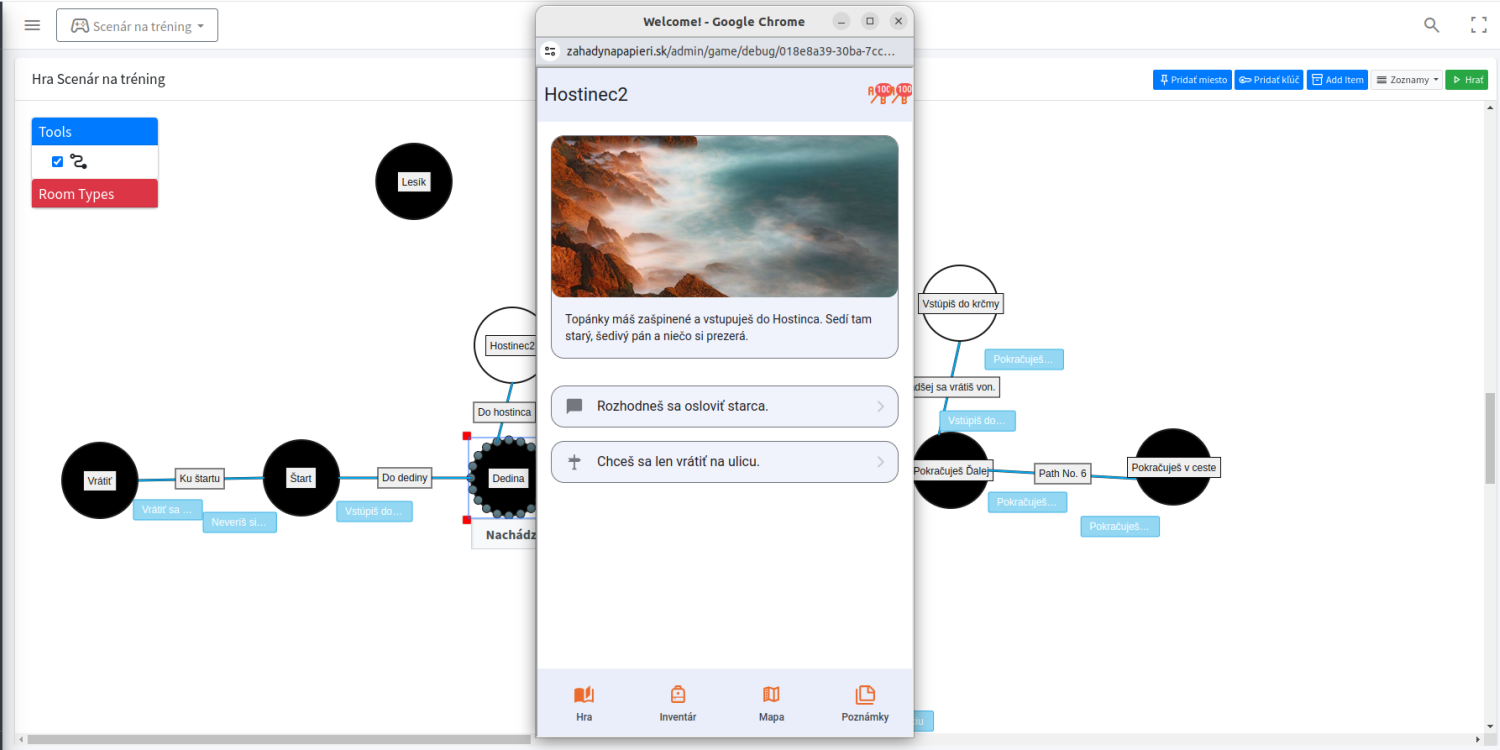Open the hamburger menu icon
Image resolution: width=1500 pixels, height=750 pixels.
click(32, 25)
